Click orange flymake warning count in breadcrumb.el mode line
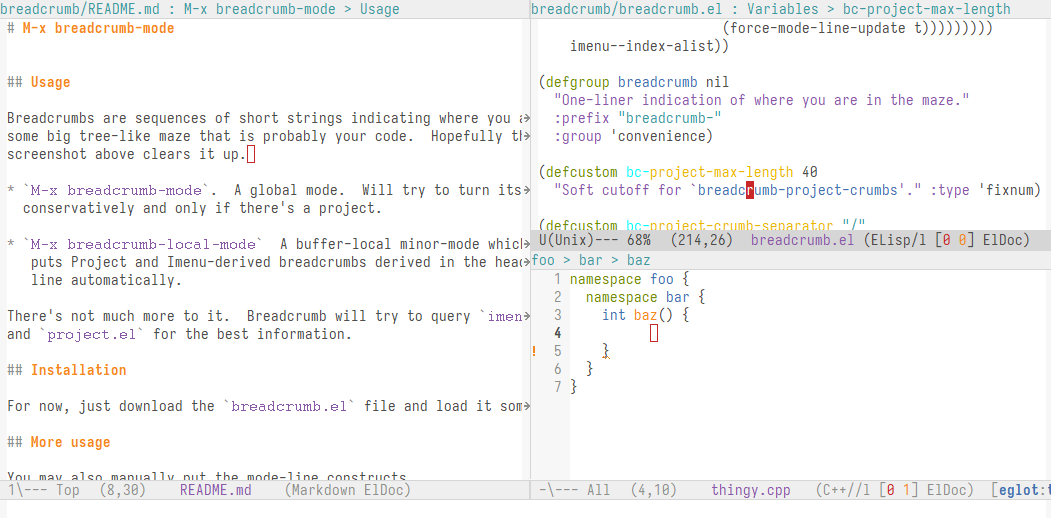 click(963, 241)
